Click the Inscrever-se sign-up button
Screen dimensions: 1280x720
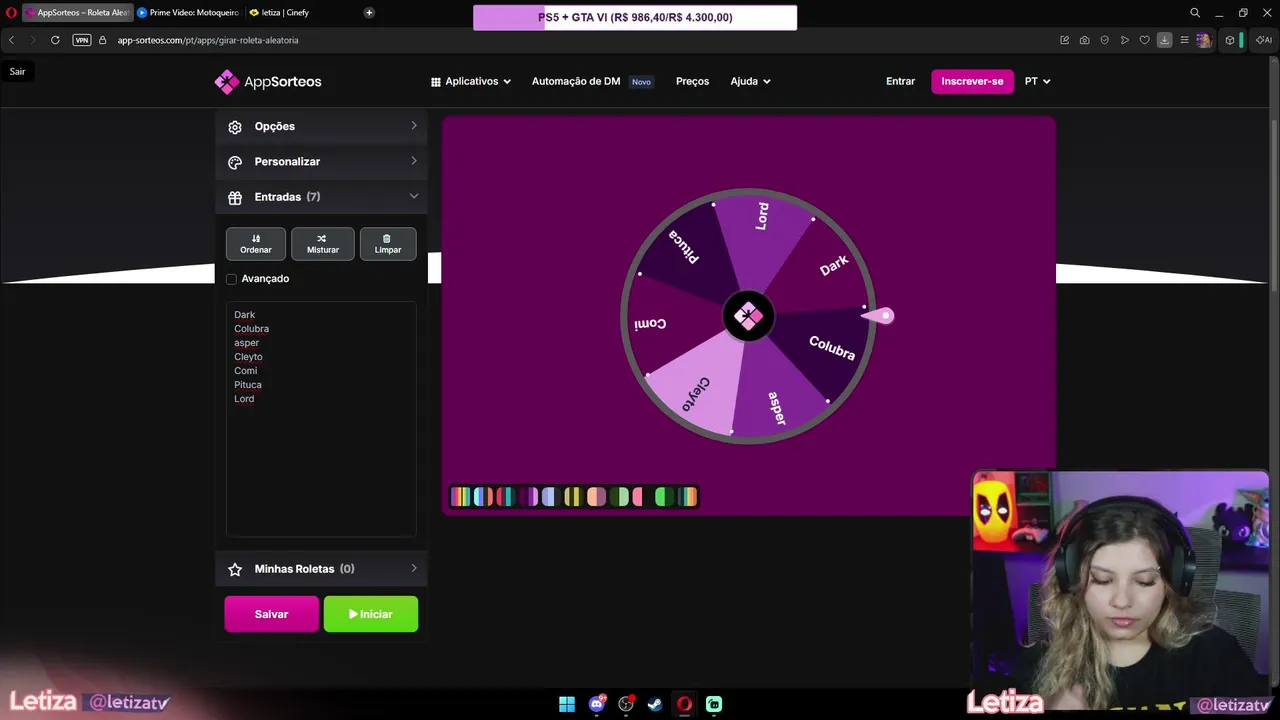click(972, 82)
